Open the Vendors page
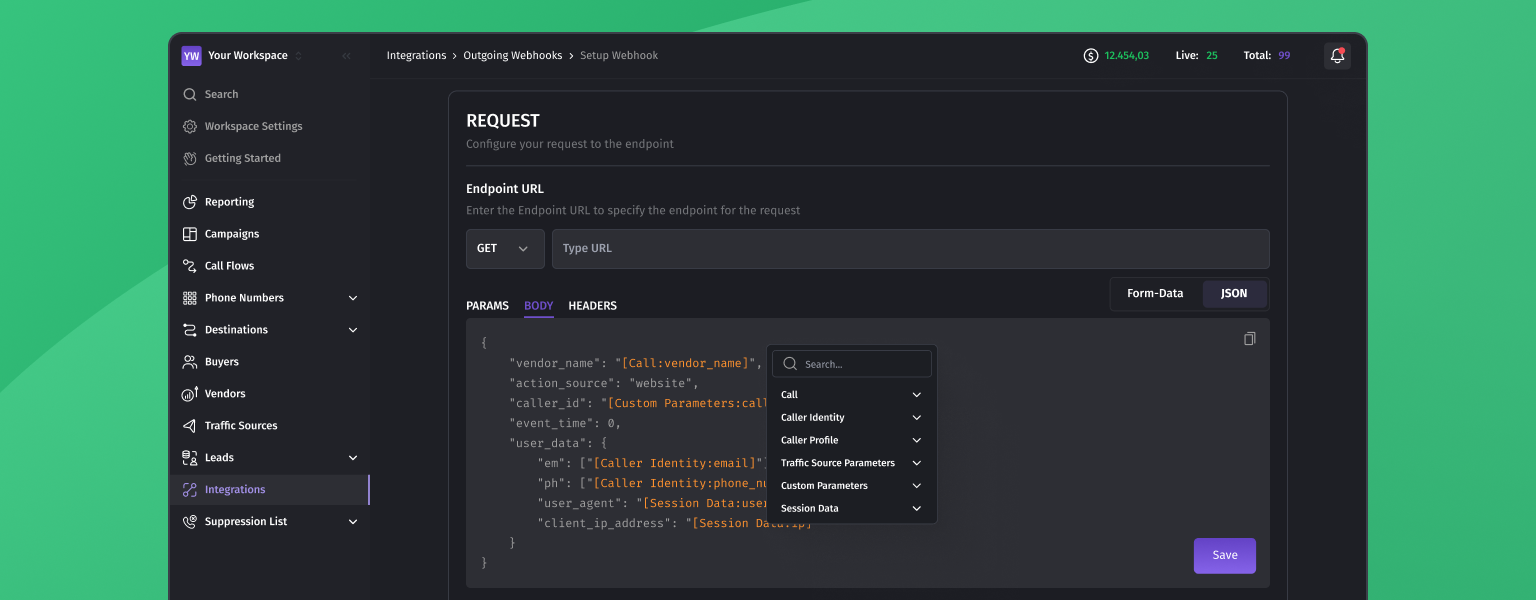 pos(224,394)
